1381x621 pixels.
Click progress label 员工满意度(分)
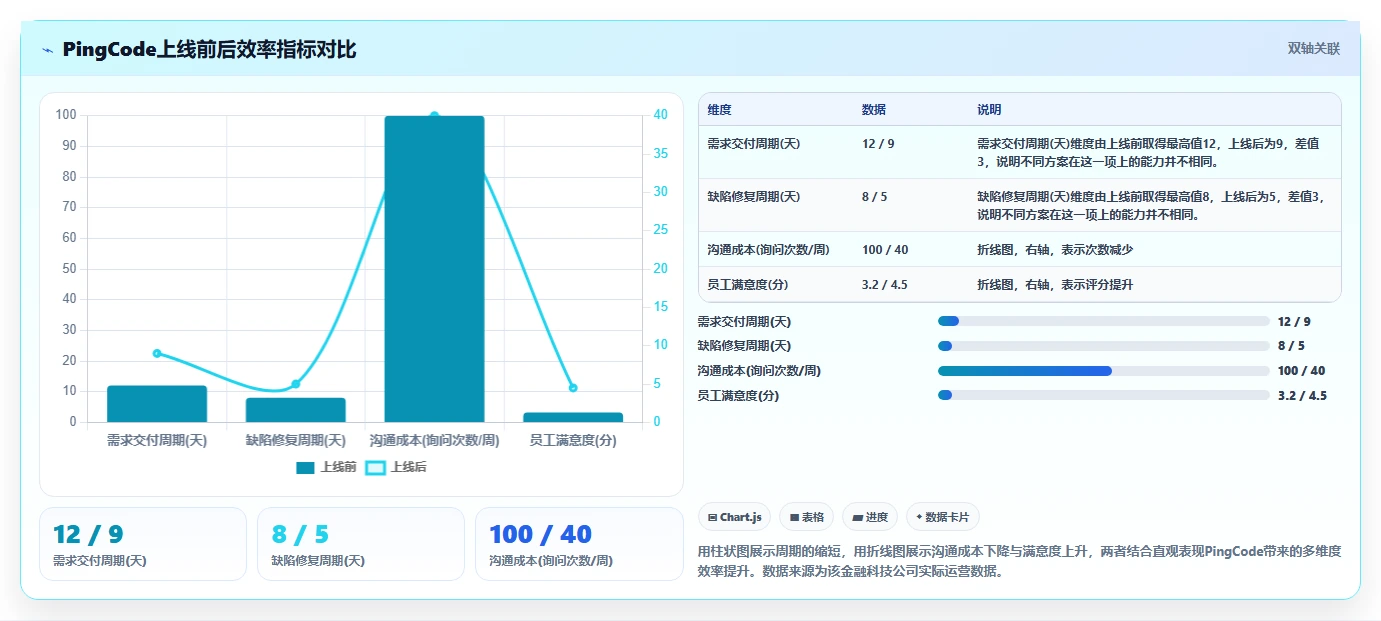pos(738,395)
